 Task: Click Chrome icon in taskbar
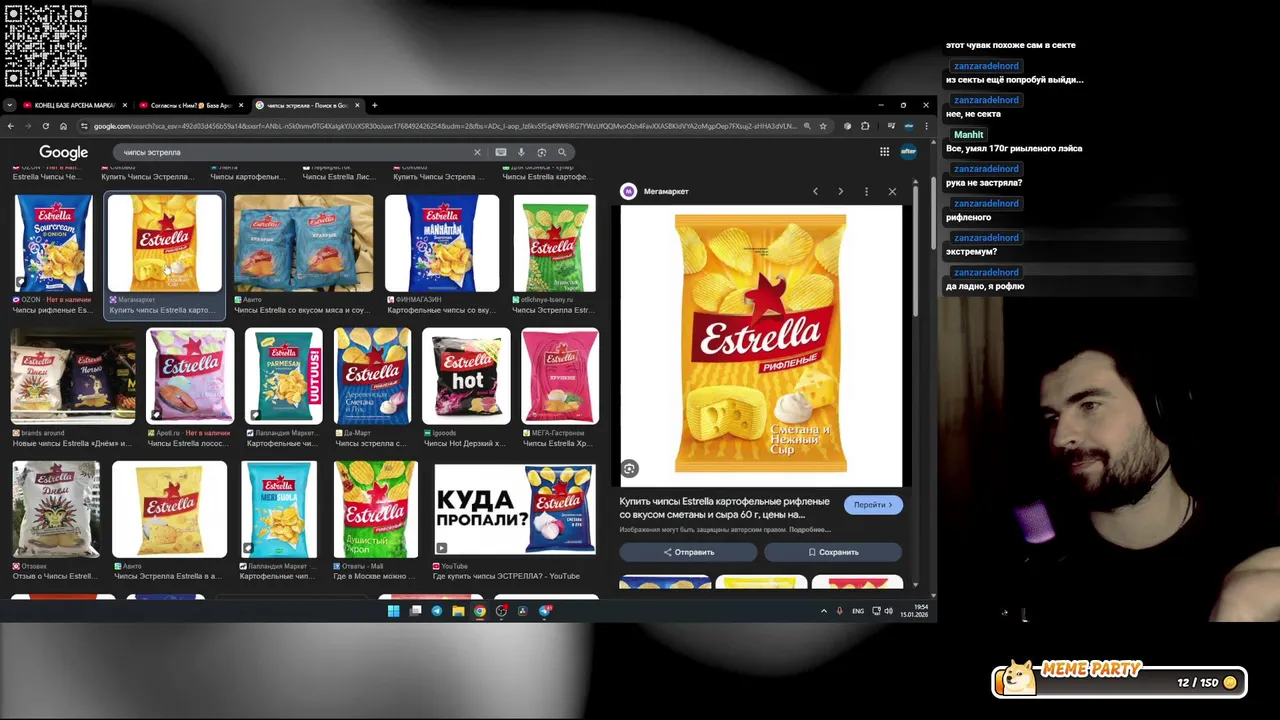(480, 611)
